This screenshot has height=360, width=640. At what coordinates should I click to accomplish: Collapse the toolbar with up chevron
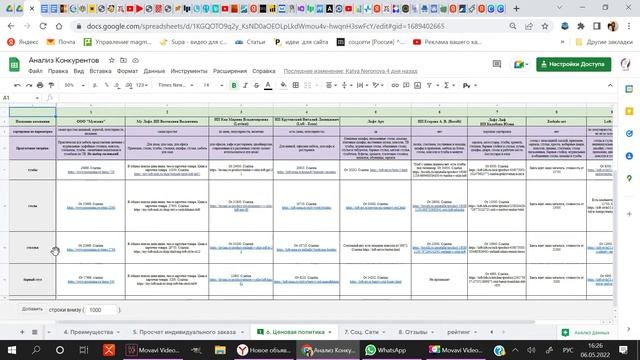tap(610, 85)
